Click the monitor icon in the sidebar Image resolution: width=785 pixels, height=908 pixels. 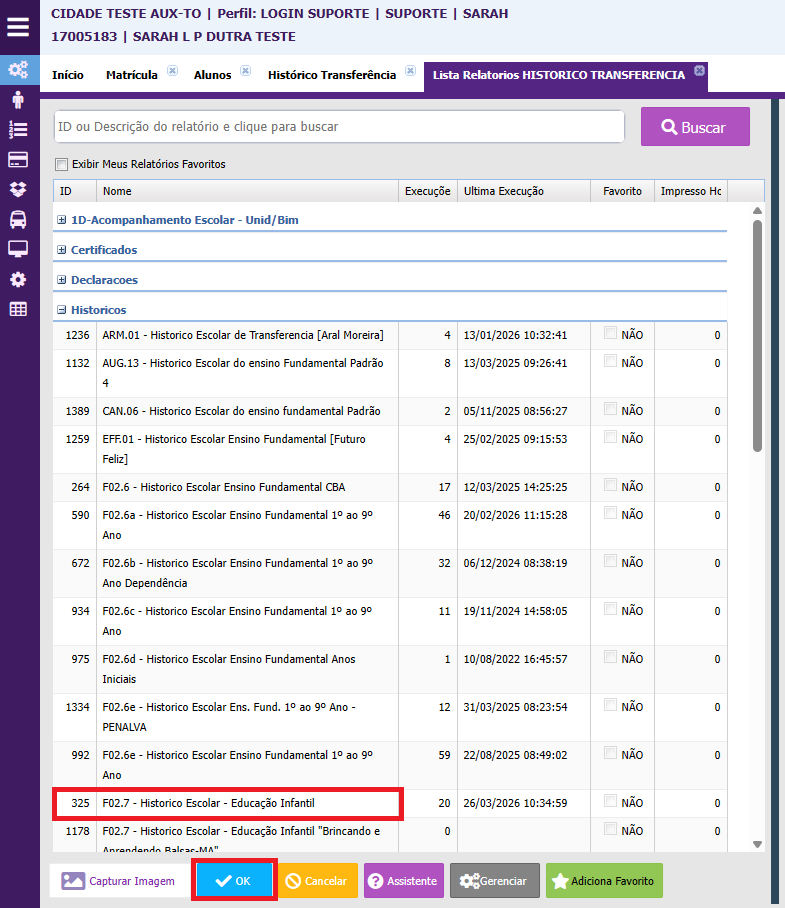point(18,249)
